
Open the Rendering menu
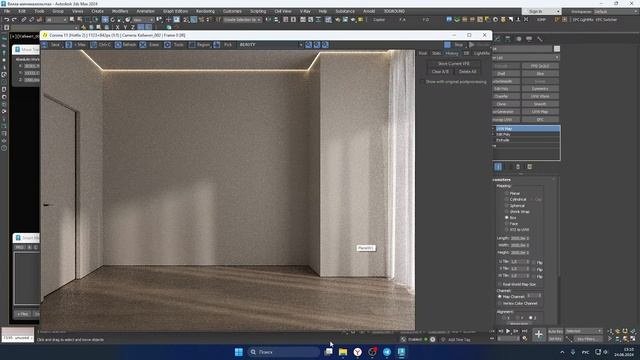point(205,11)
